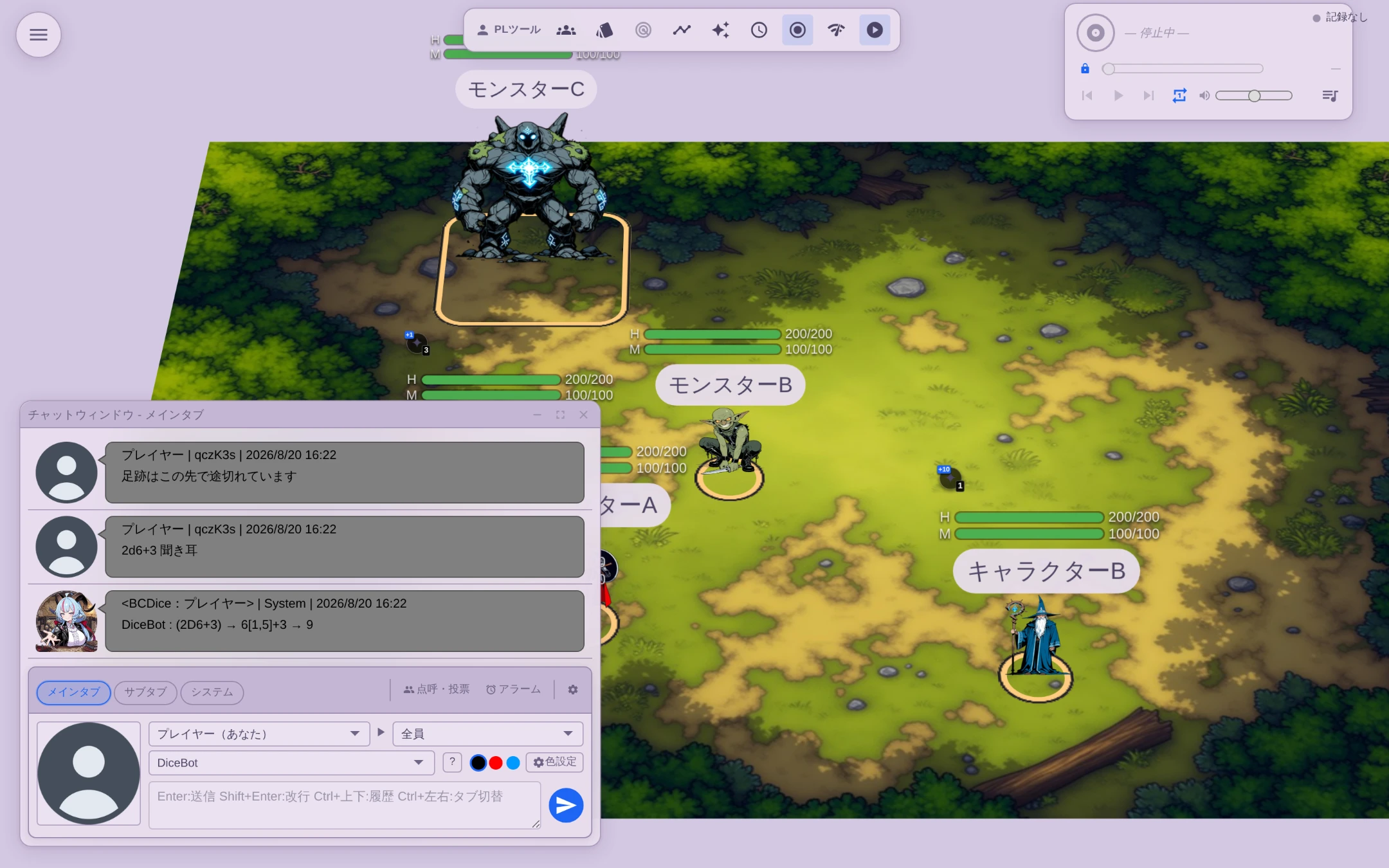Open the hamburger main menu
This screenshot has height=868, width=1389.
[x=39, y=35]
